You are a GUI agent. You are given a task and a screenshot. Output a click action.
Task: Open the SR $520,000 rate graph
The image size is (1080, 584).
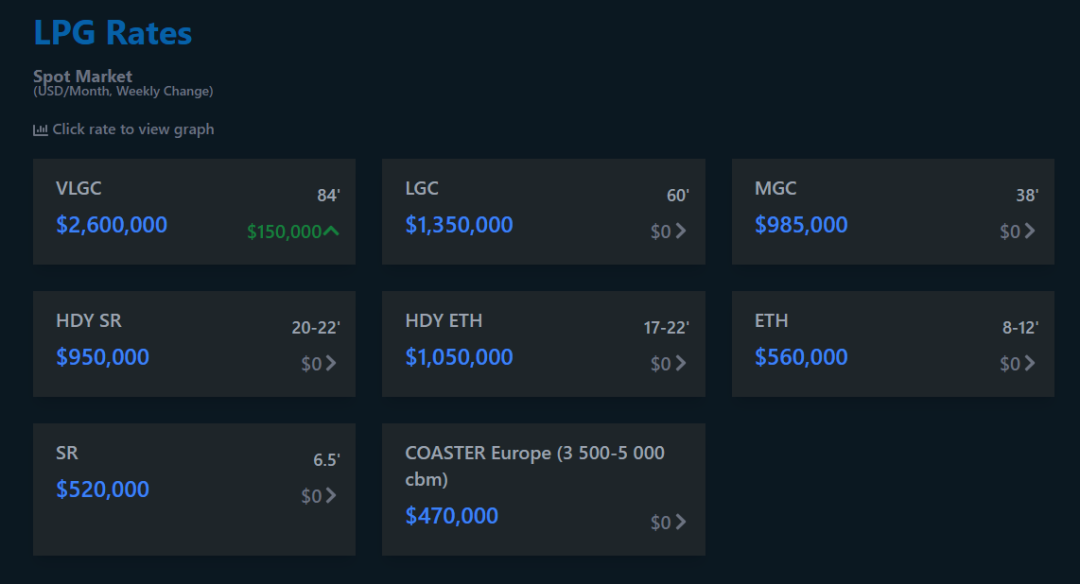click(x=103, y=489)
